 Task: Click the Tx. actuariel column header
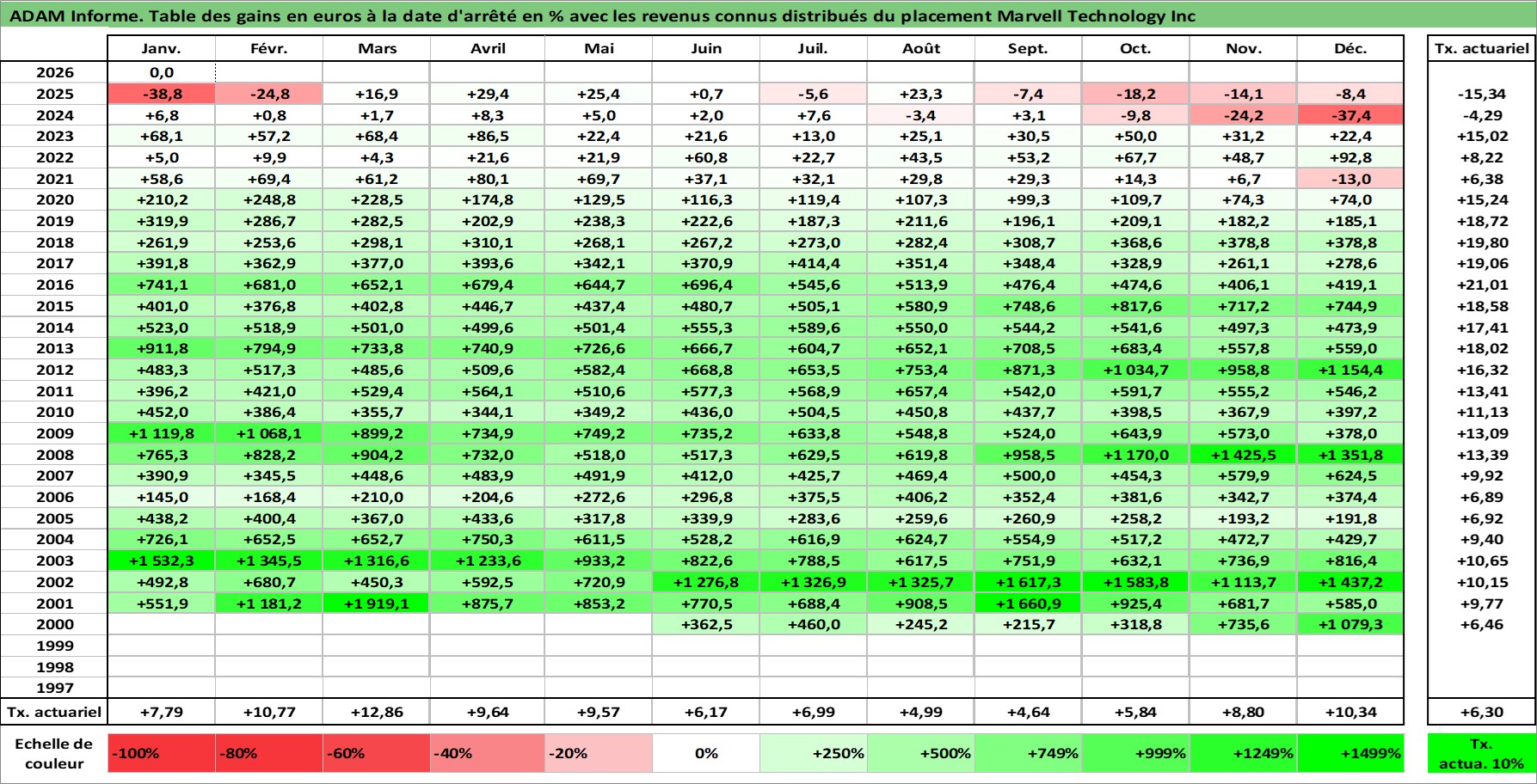pyautogui.click(x=1481, y=48)
